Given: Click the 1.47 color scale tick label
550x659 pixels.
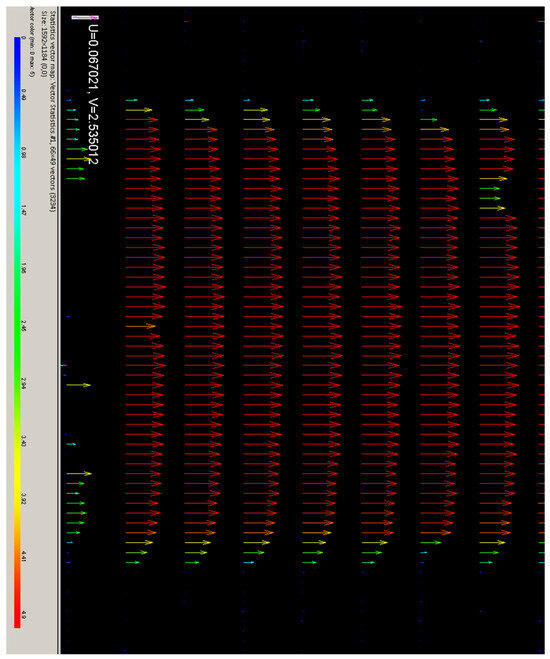Looking at the screenshot, I should pyautogui.click(x=24, y=209).
